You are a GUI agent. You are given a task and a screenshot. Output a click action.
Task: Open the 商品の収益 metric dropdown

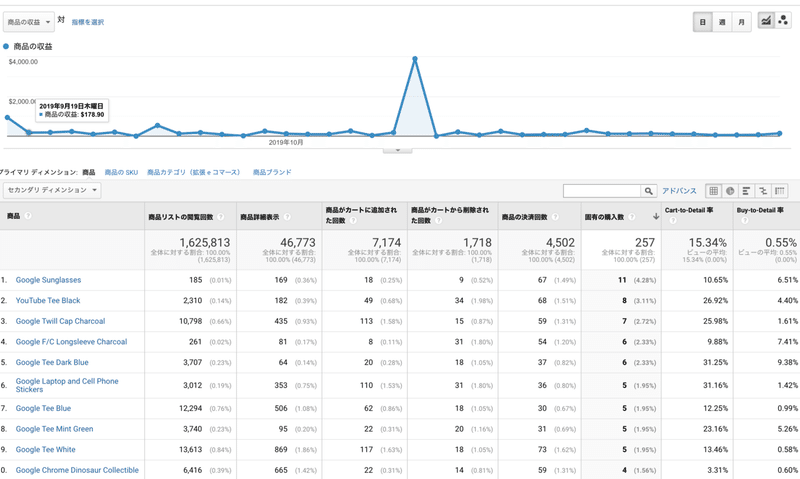tap(29, 22)
